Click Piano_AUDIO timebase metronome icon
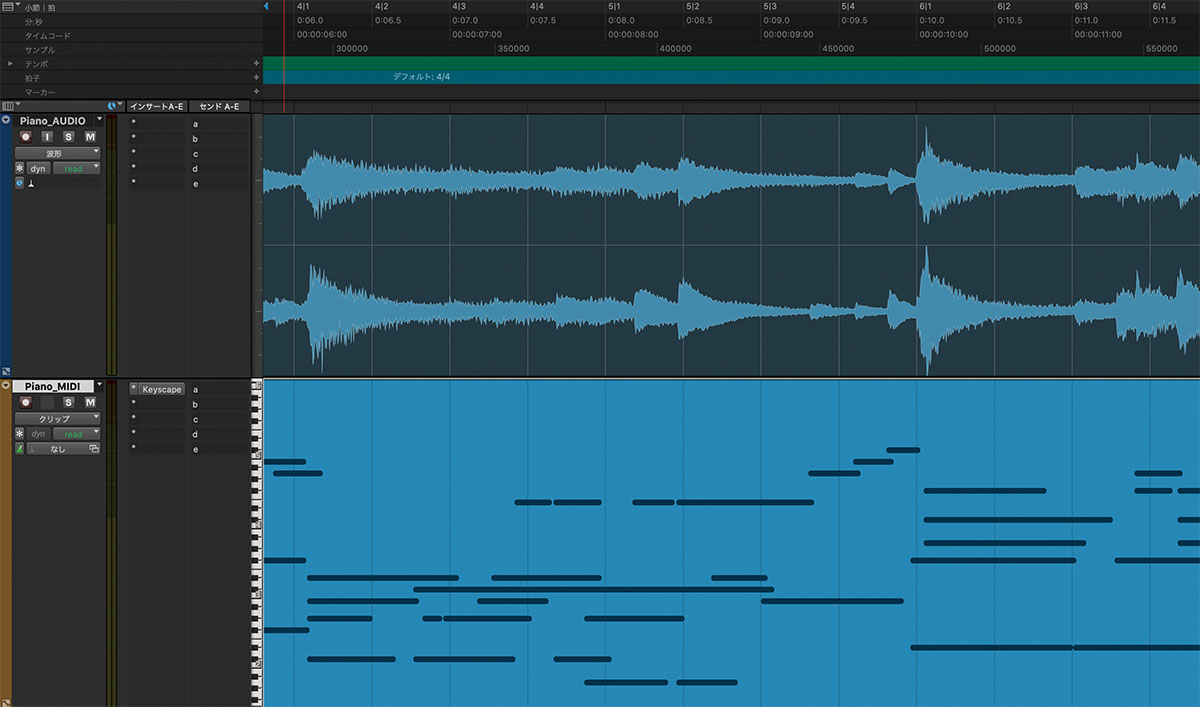1200x707 pixels. click(x=31, y=184)
